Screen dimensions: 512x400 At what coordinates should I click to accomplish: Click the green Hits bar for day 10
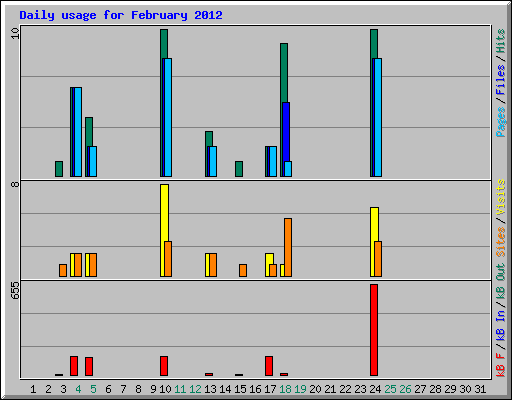point(164,43)
